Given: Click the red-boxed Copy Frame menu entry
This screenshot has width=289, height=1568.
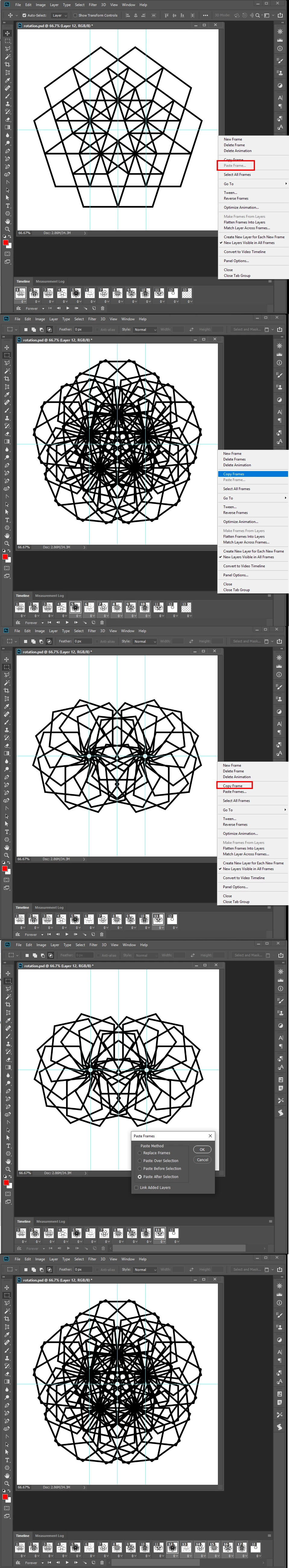Looking at the screenshot, I should 235,786.
